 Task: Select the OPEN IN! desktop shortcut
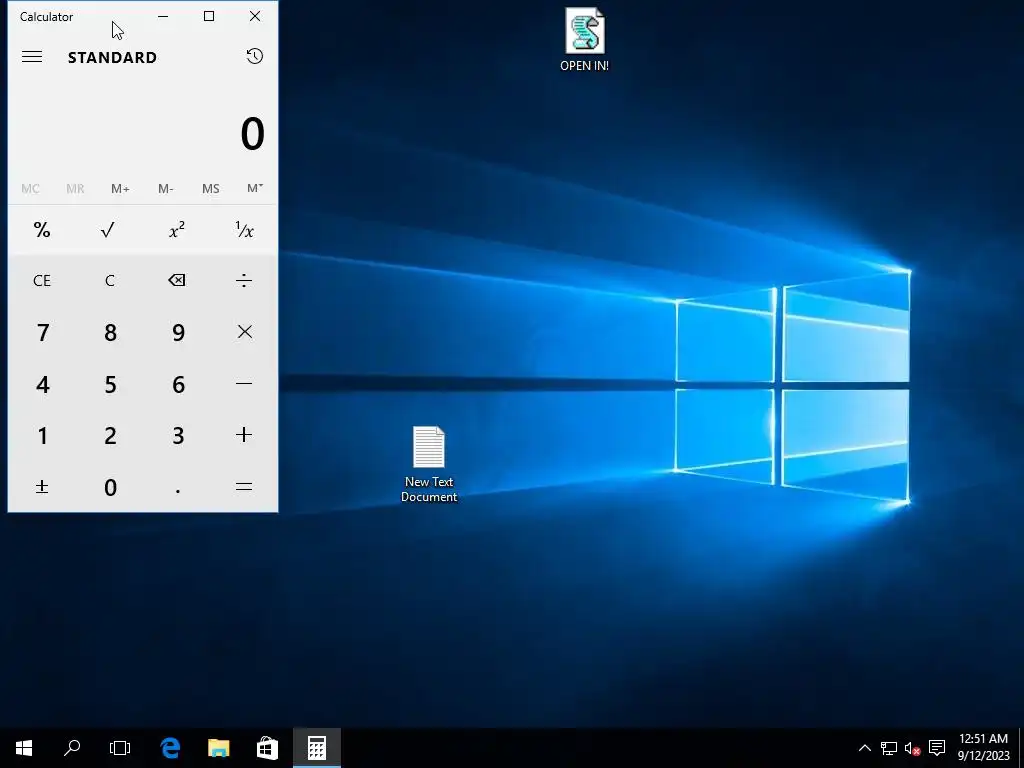coord(584,39)
